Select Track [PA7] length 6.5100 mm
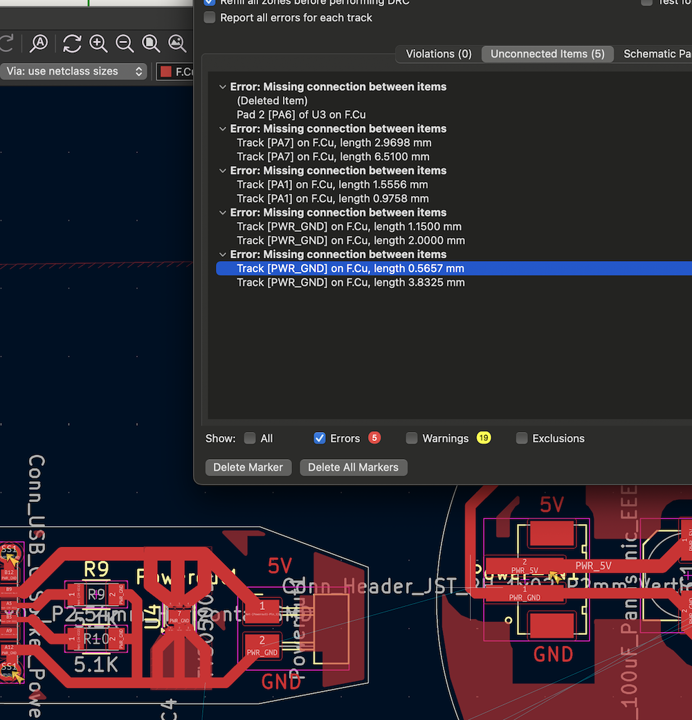This screenshot has height=720, width=692. click(x=333, y=157)
